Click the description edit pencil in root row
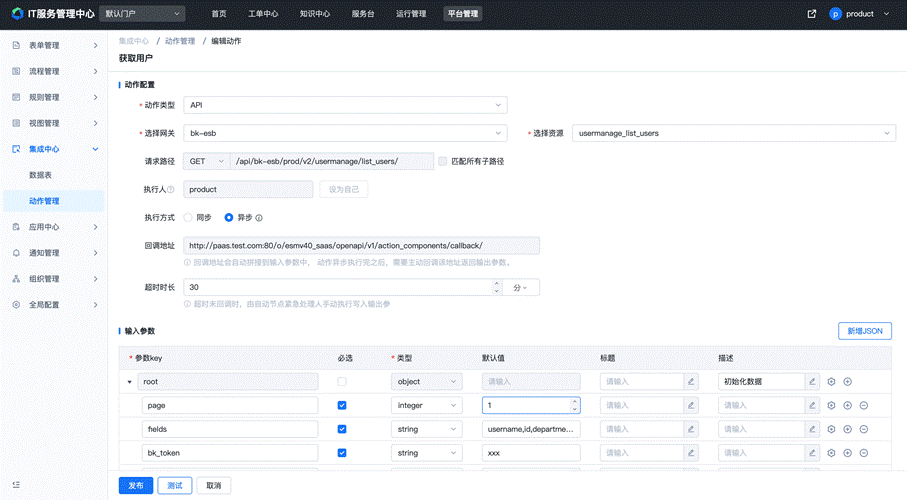Viewport: 907px width, 500px height. pyautogui.click(x=812, y=381)
